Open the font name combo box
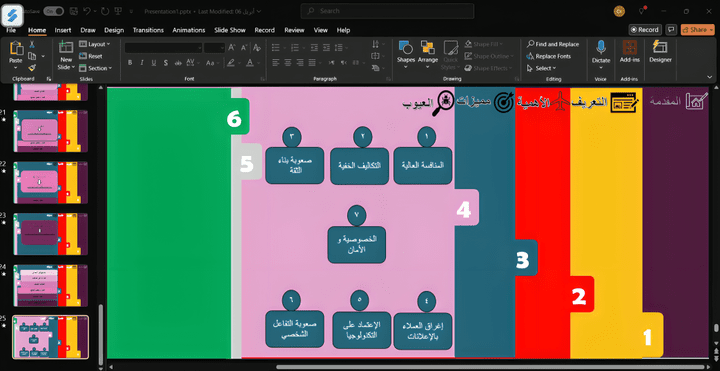720x371 pixels. [x=163, y=47]
